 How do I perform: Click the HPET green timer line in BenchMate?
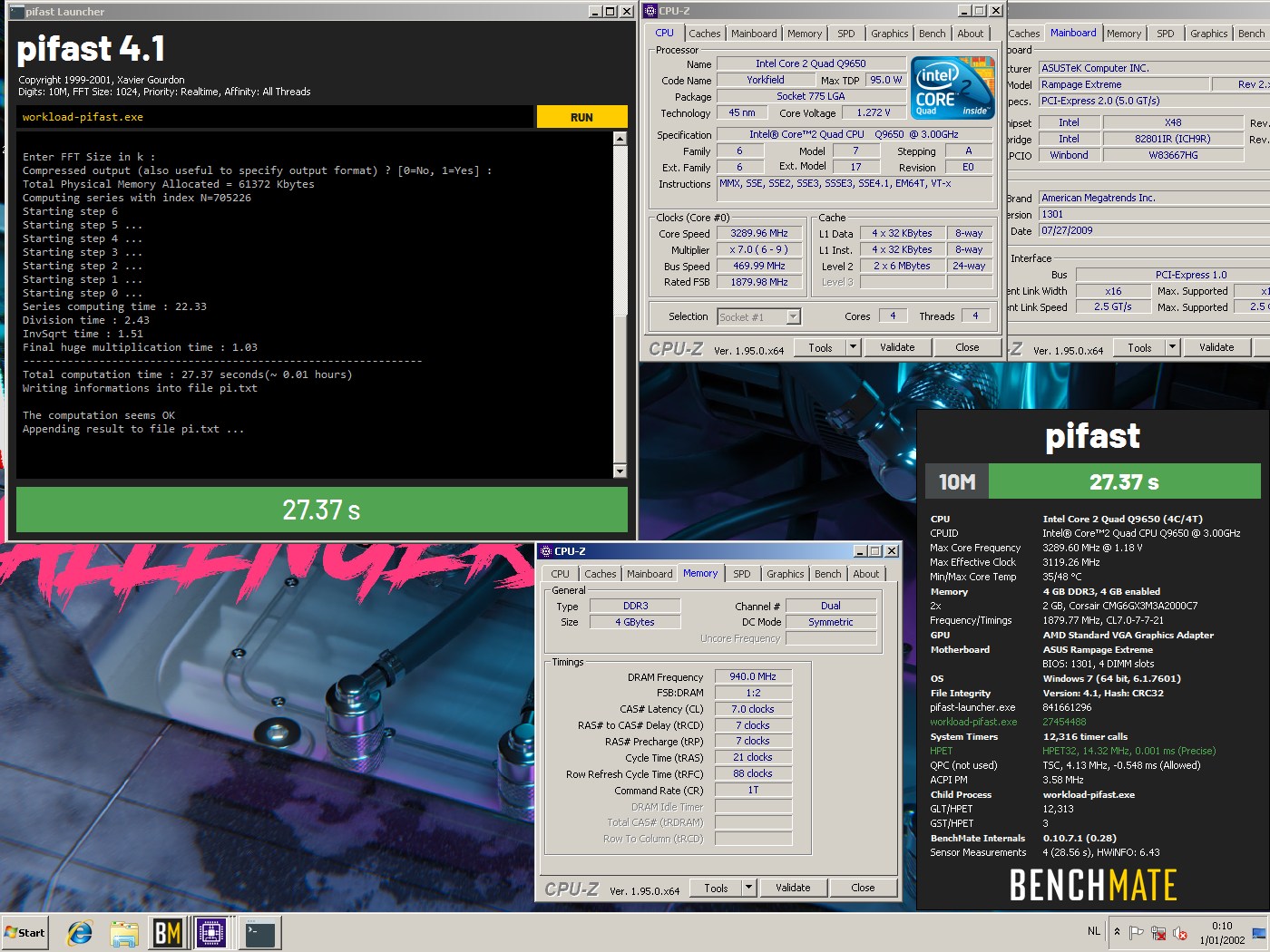[x=1073, y=751]
